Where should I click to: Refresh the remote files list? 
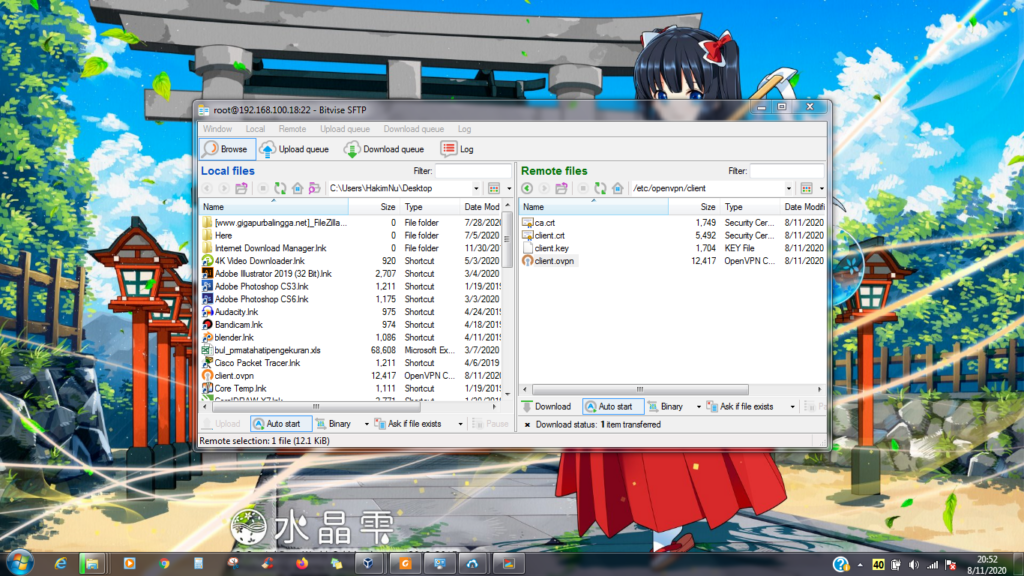pos(600,188)
